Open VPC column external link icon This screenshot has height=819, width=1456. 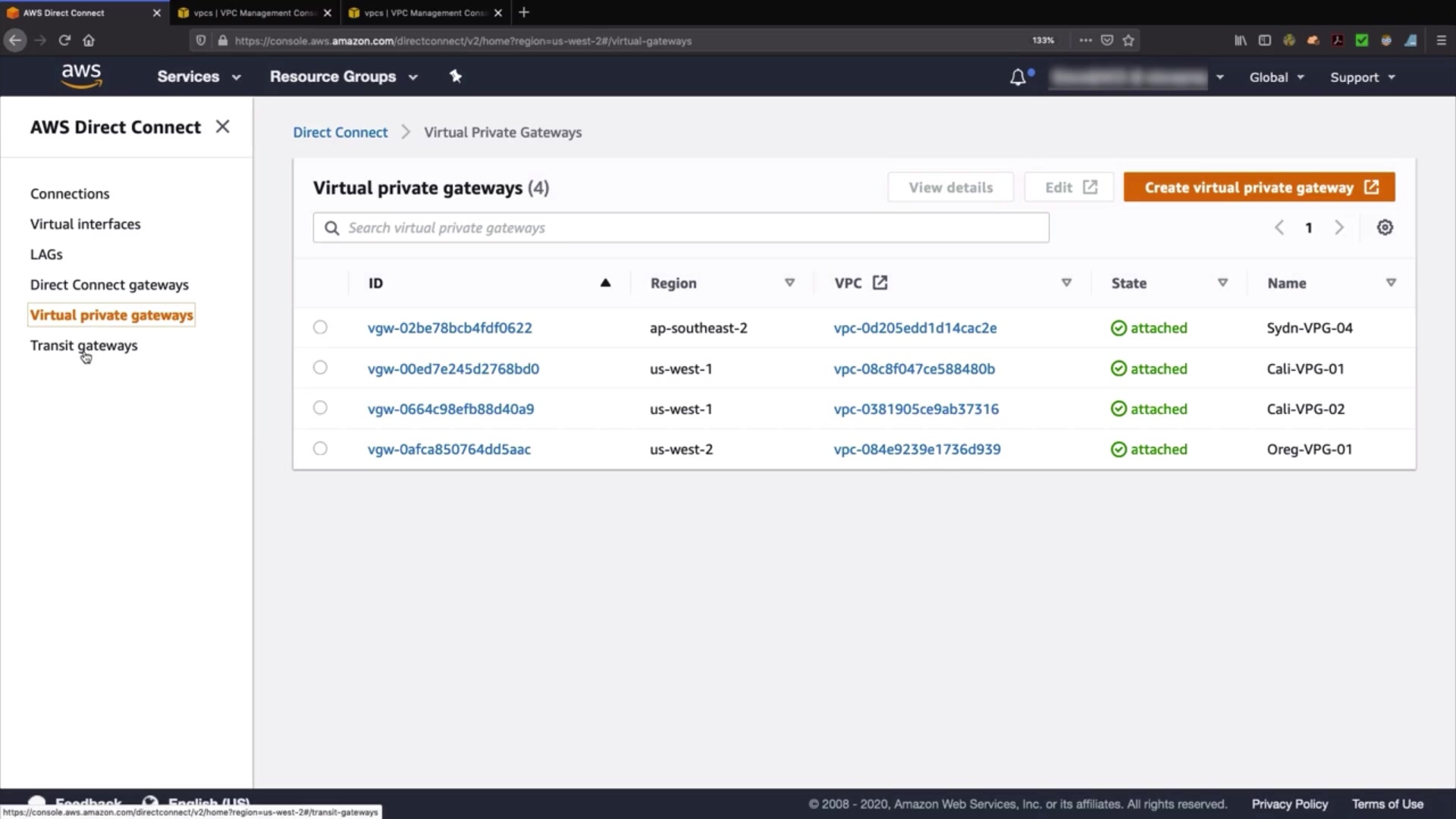(x=880, y=283)
